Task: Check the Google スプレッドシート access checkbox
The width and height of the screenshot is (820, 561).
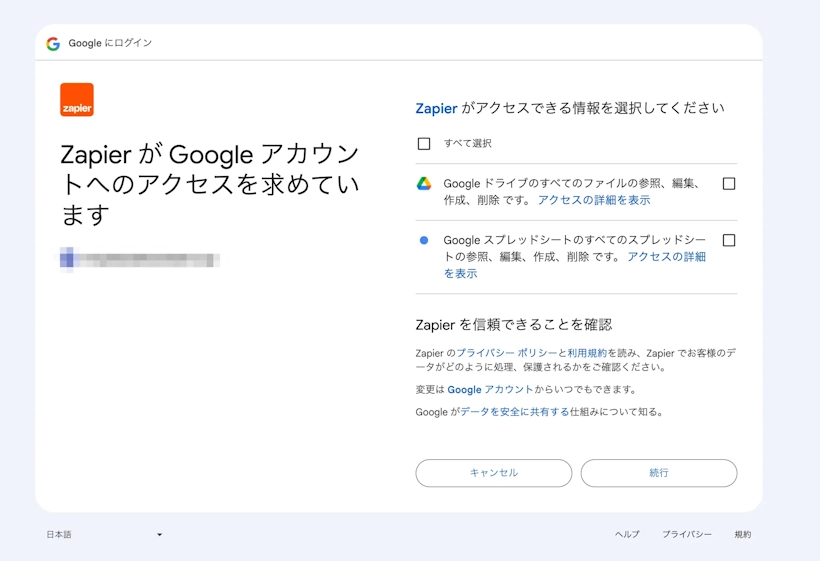Action: point(728,240)
